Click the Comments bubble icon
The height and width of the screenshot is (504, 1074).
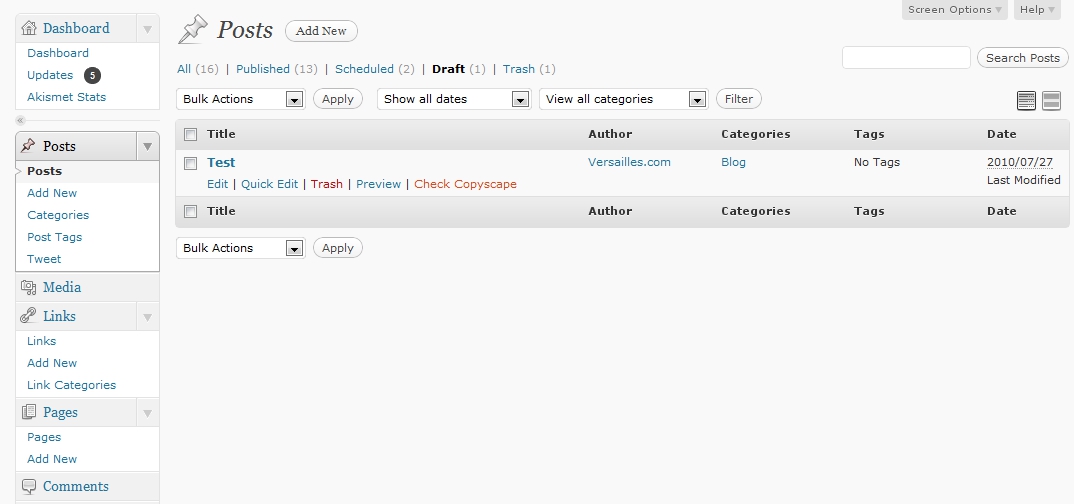click(x=28, y=486)
